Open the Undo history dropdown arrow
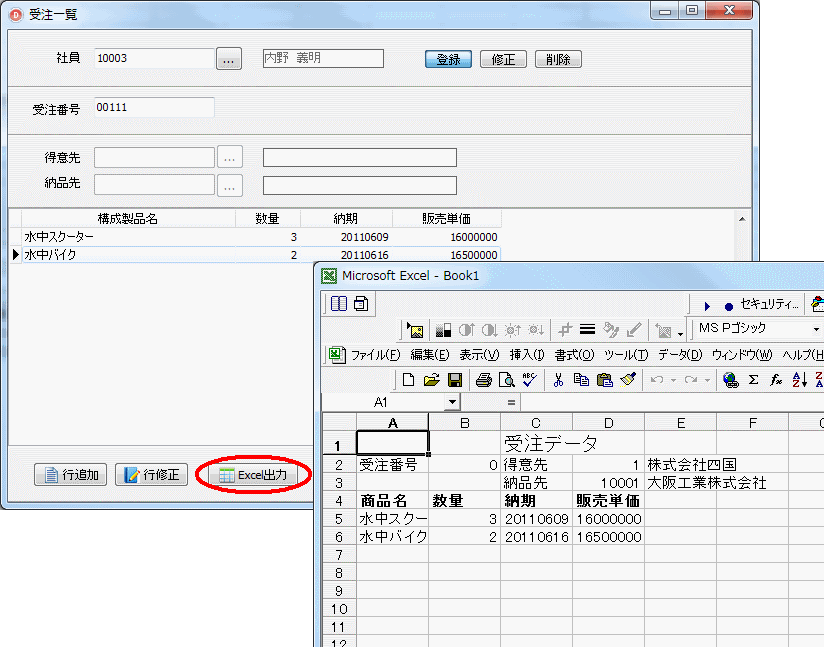The height and width of the screenshot is (648, 825). (x=673, y=380)
